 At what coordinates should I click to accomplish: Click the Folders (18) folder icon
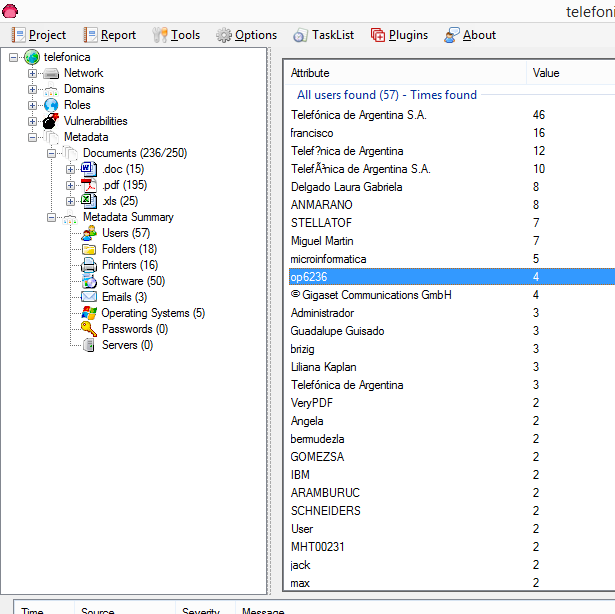coord(89,249)
